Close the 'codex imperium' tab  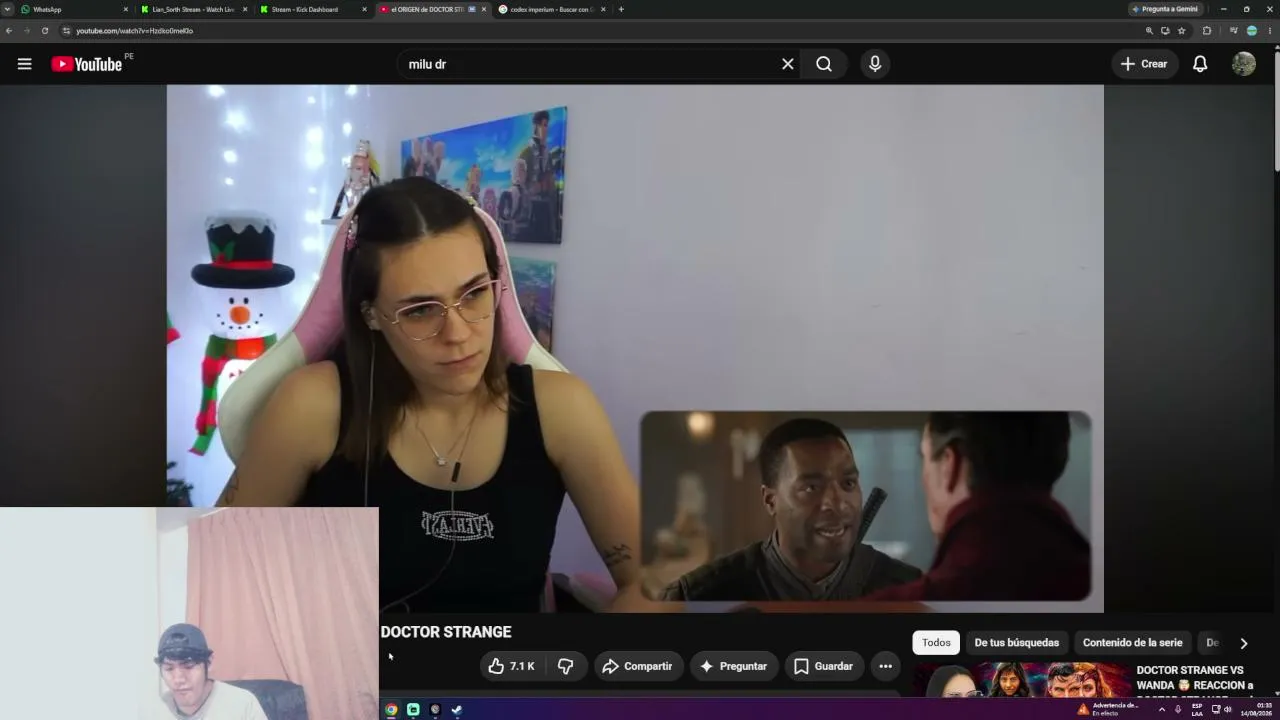(x=603, y=9)
